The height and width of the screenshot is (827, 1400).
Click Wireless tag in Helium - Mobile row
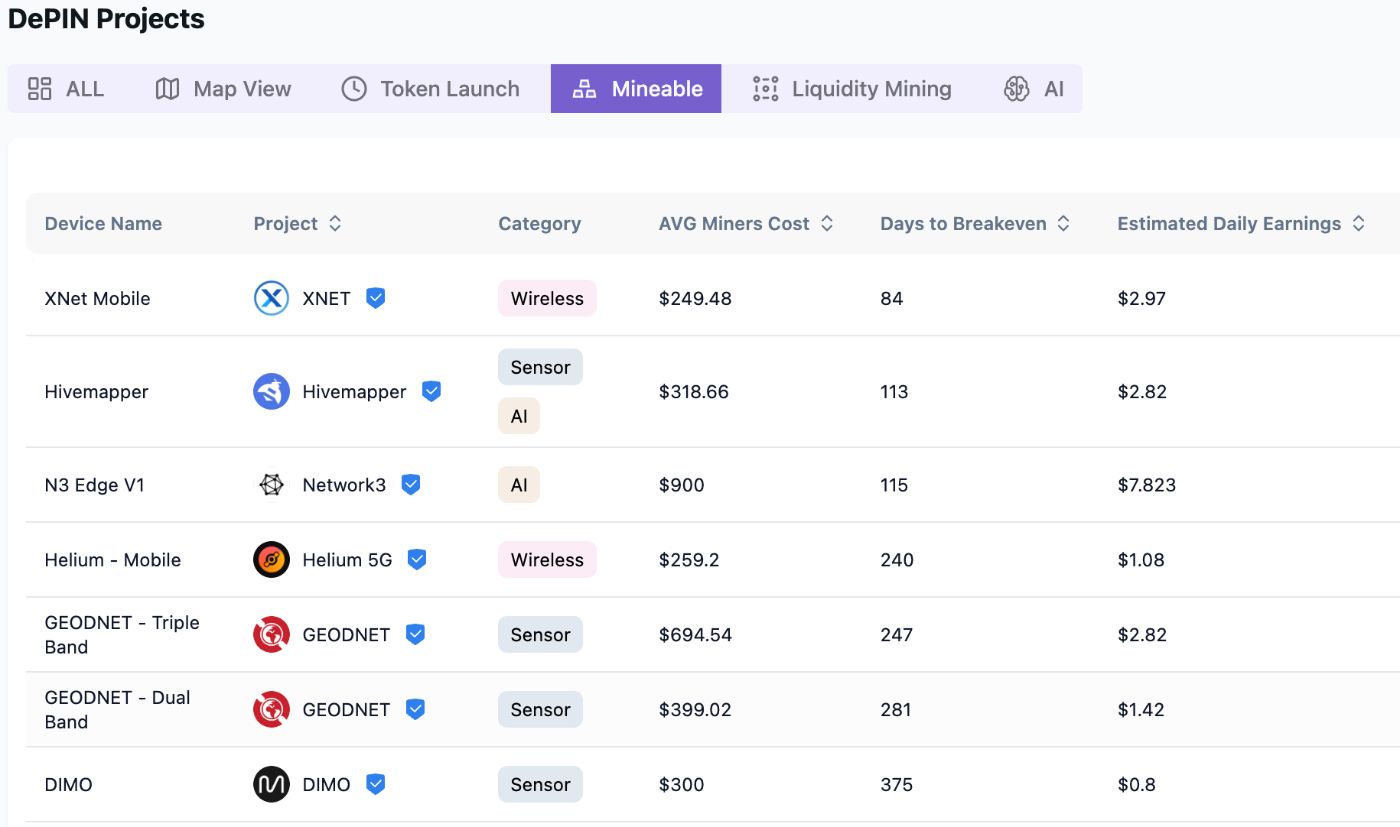[547, 560]
